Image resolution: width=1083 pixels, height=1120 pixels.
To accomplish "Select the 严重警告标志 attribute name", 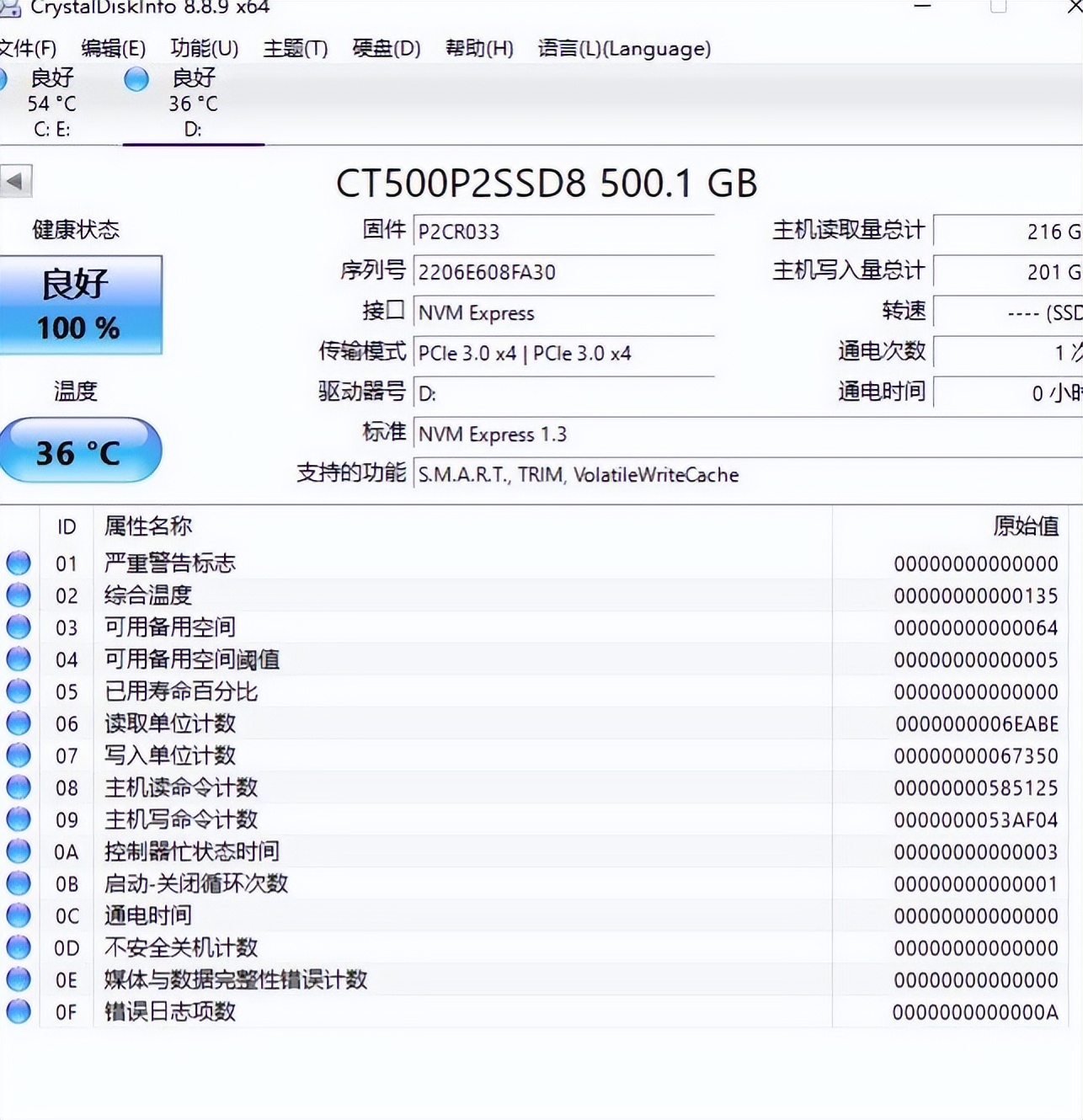I will tap(170, 563).
